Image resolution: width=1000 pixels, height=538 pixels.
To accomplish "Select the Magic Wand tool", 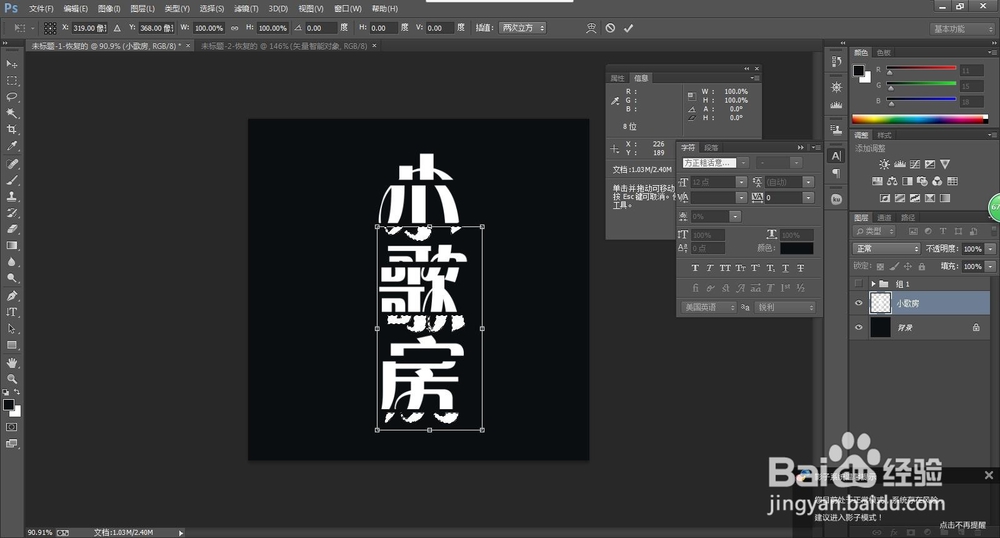I will click(11, 113).
